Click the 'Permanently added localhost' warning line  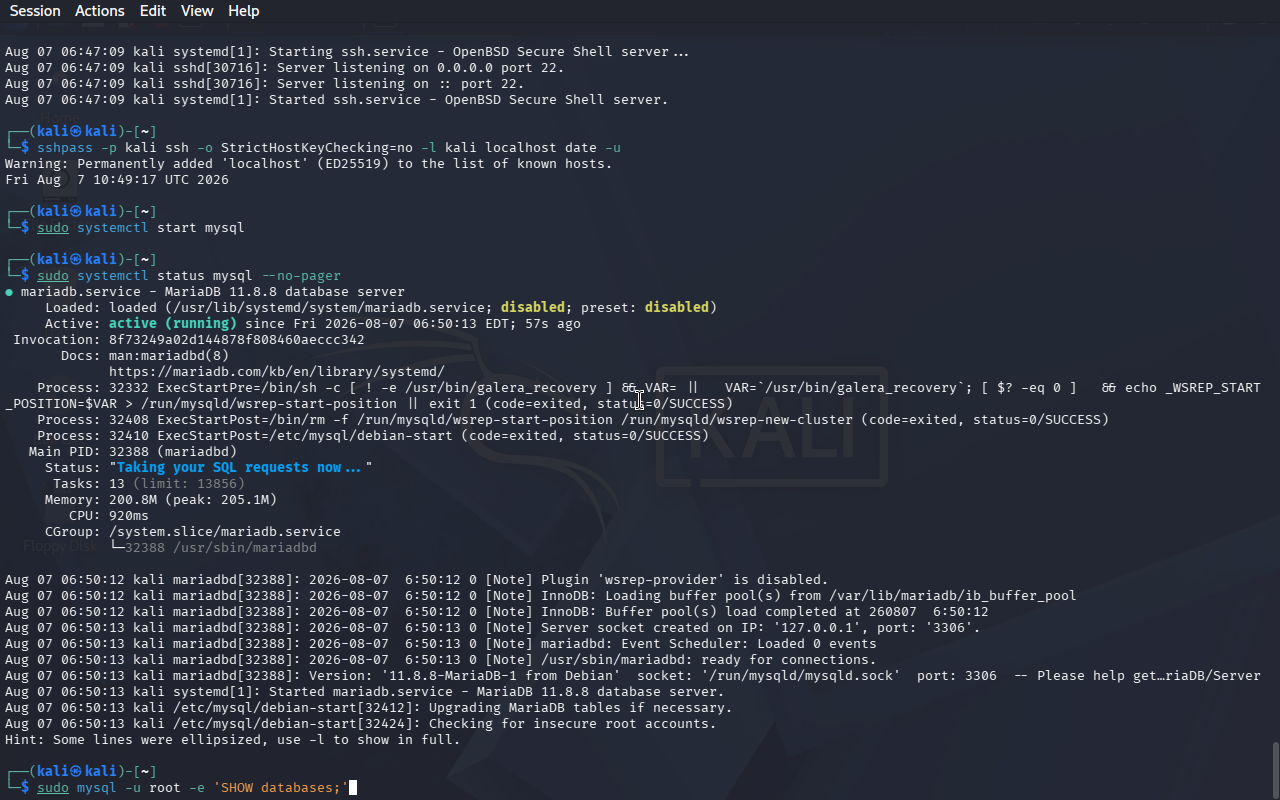pyautogui.click(x=309, y=164)
